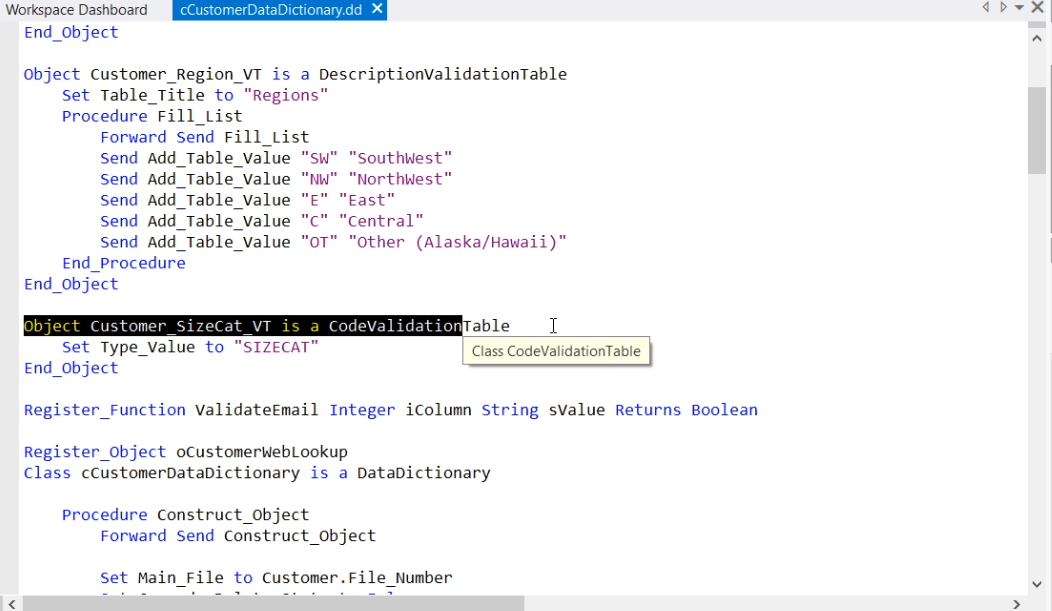Click the vertical scrollbar down arrow
This screenshot has height=611, width=1052.
pos(1038,584)
